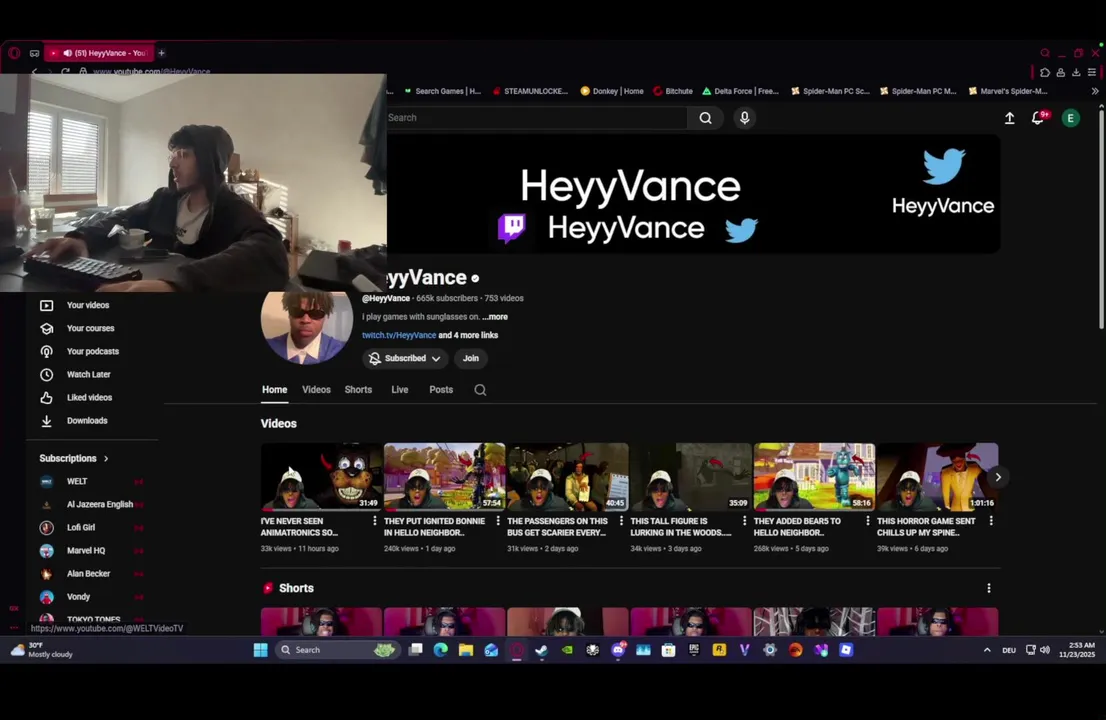This screenshot has height=720, width=1106.
Task: Open Your podcasts in sidebar
Action: point(92,351)
